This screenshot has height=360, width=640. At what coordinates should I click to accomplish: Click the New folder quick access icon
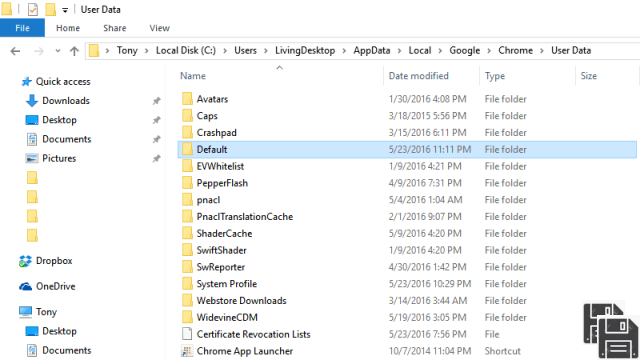(50, 9)
